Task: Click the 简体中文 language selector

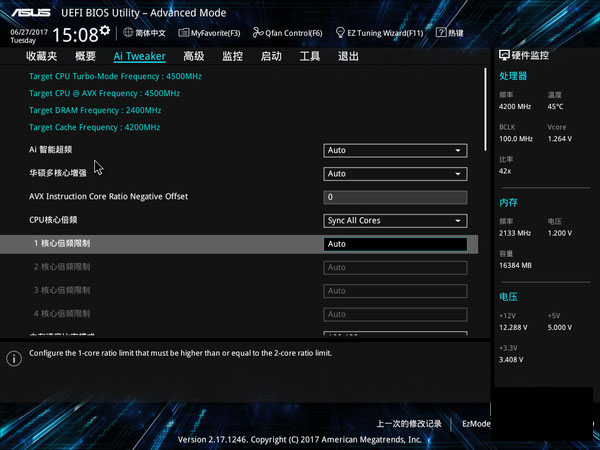Action: coord(145,33)
